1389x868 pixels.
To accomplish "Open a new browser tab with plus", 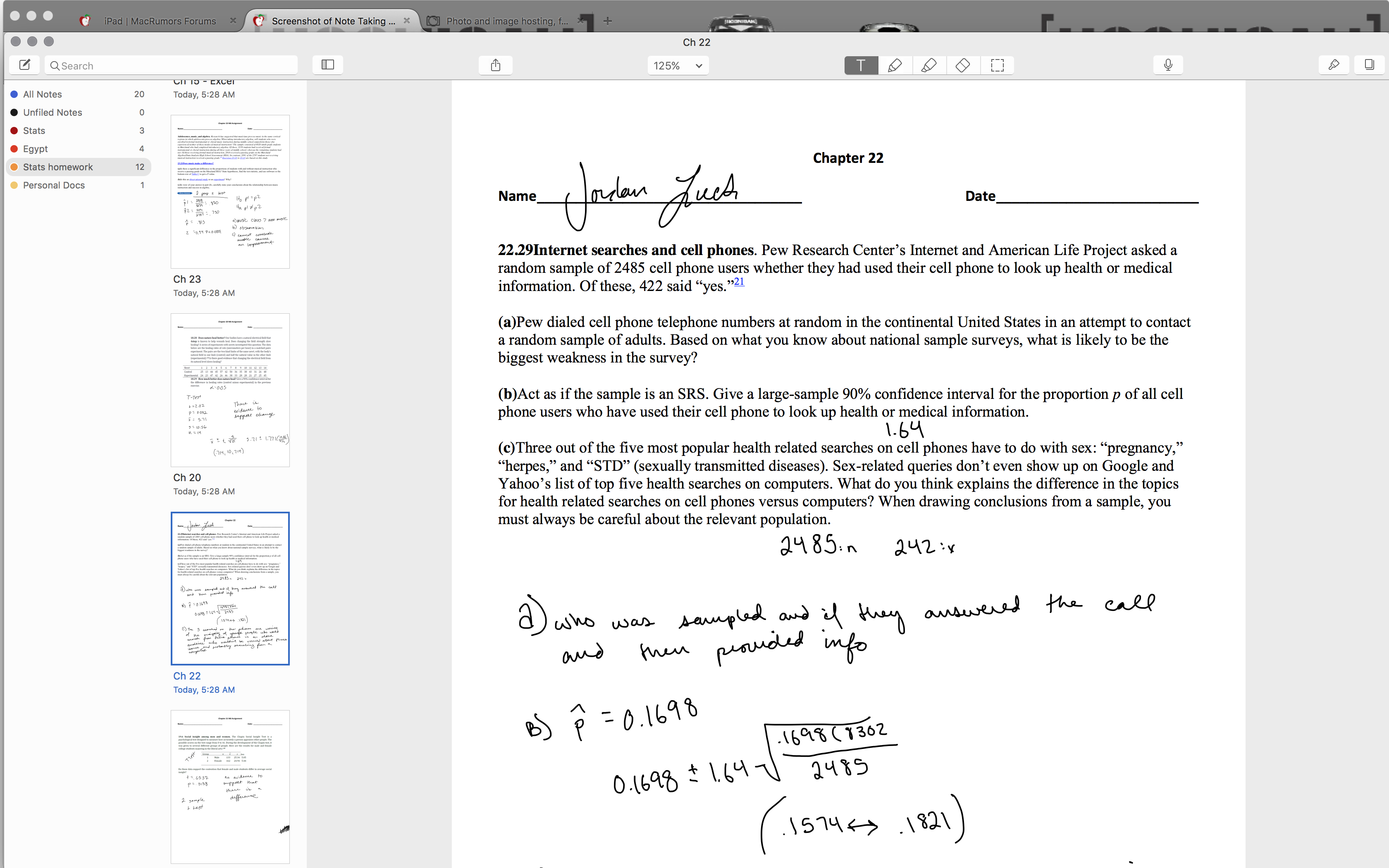I will (608, 21).
